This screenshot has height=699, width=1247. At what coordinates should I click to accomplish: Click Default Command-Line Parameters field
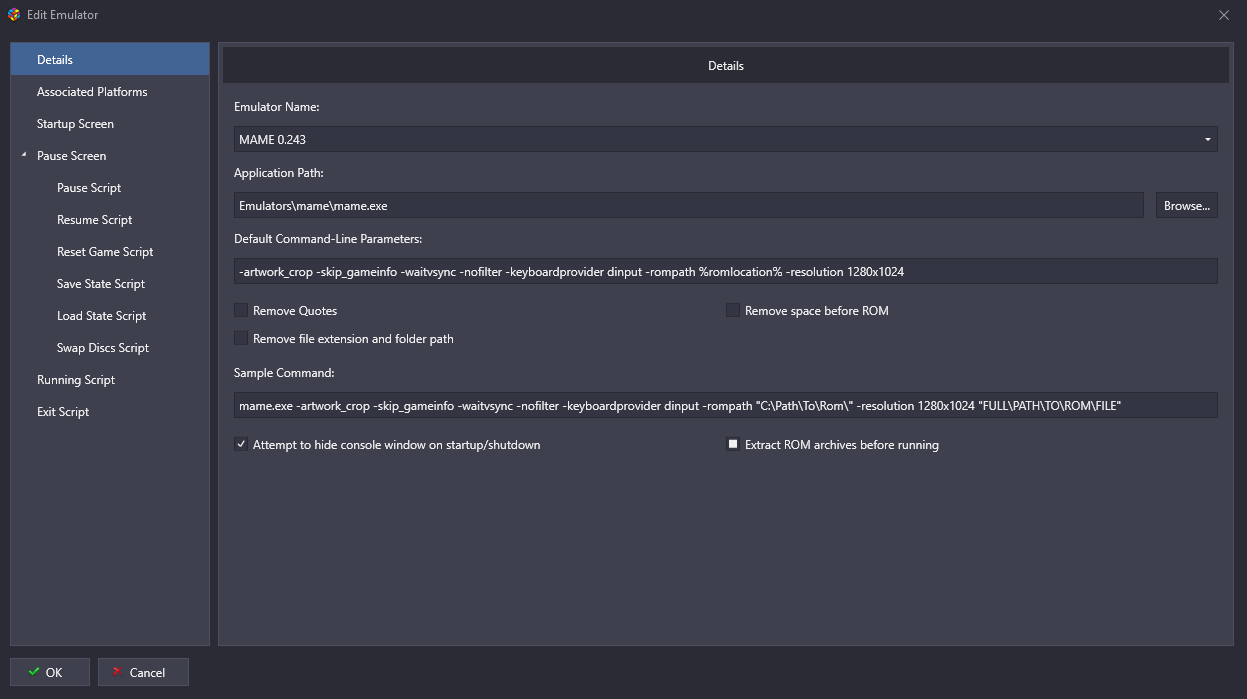725,271
